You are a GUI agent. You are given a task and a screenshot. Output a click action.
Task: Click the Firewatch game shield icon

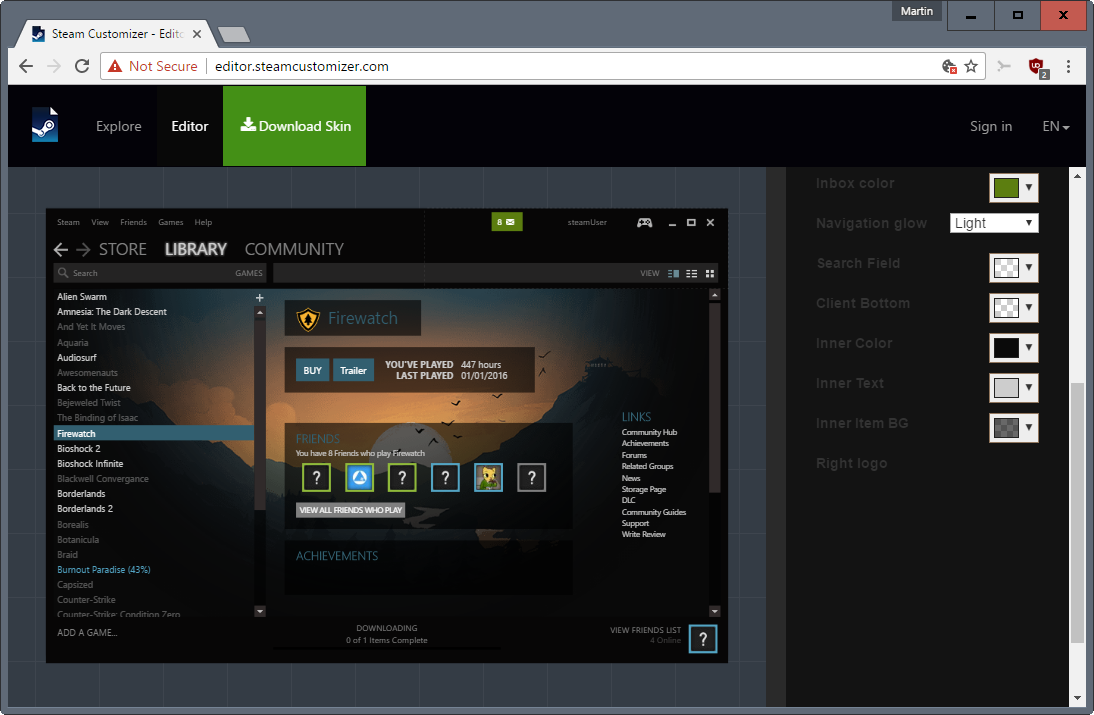(308, 319)
